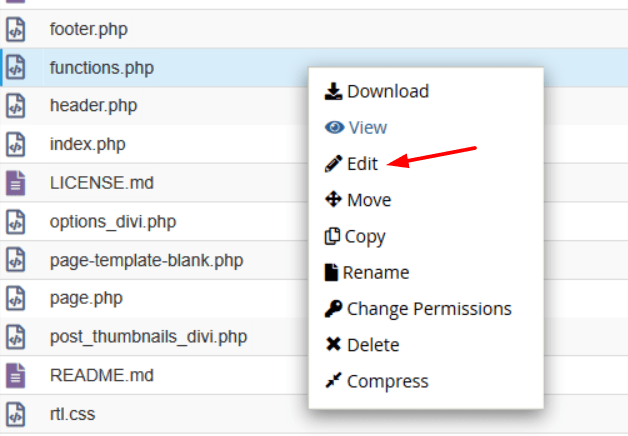Click the pencil icon beside Edit
Viewport: 628px width, 436px height.
tap(333, 164)
